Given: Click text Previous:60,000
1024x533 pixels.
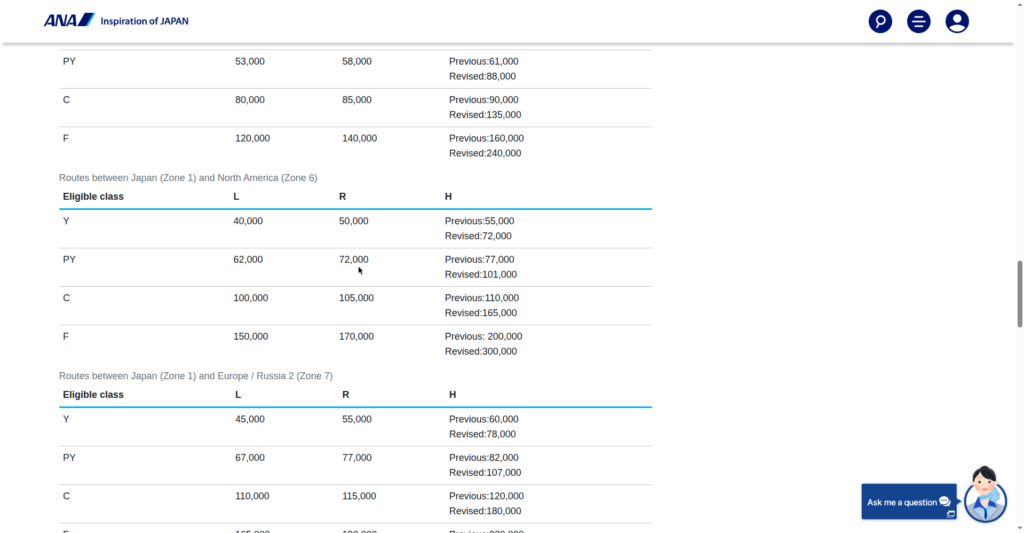Looking at the screenshot, I should pyautogui.click(x=484, y=419).
